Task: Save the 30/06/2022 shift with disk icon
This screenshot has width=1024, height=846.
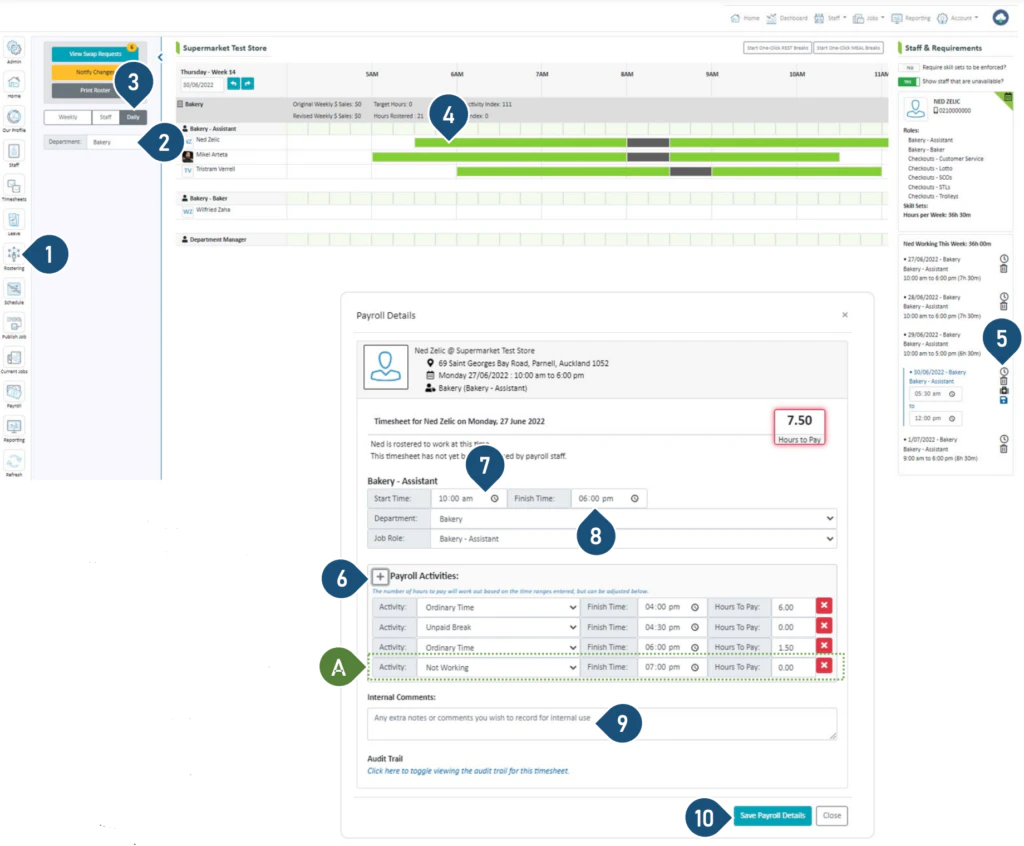Action: coord(1004,400)
